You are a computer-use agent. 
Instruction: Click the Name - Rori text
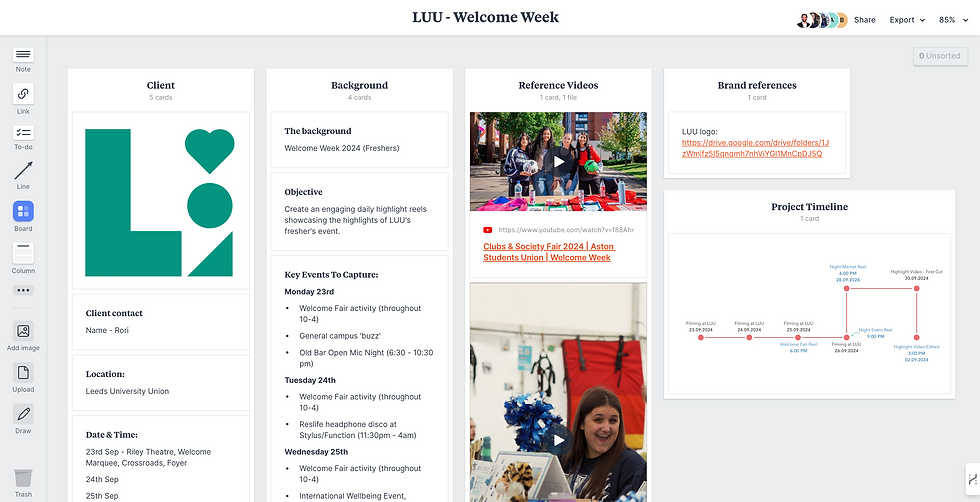107,330
